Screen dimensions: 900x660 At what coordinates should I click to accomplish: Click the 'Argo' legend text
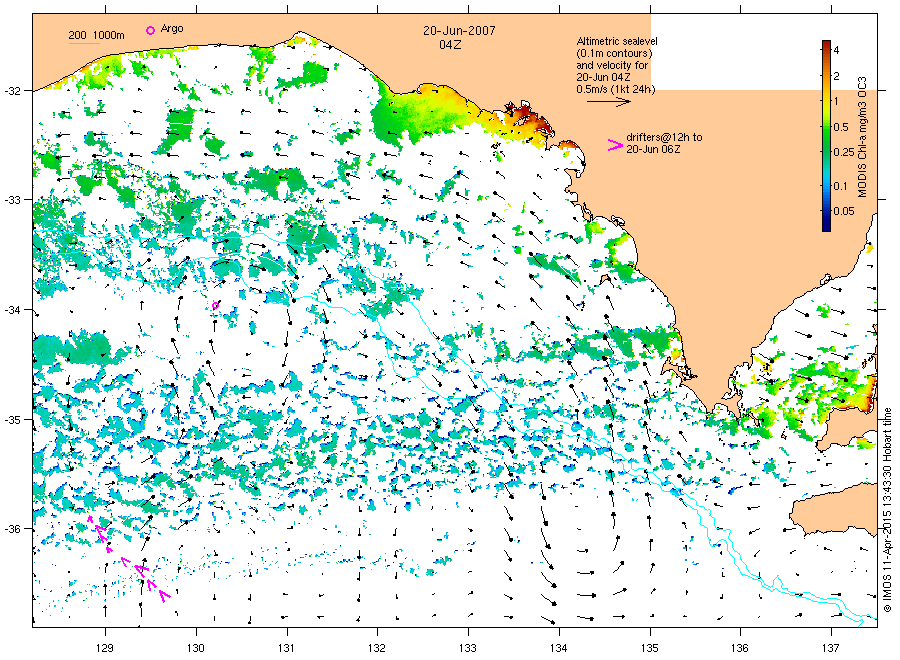pos(172,29)
